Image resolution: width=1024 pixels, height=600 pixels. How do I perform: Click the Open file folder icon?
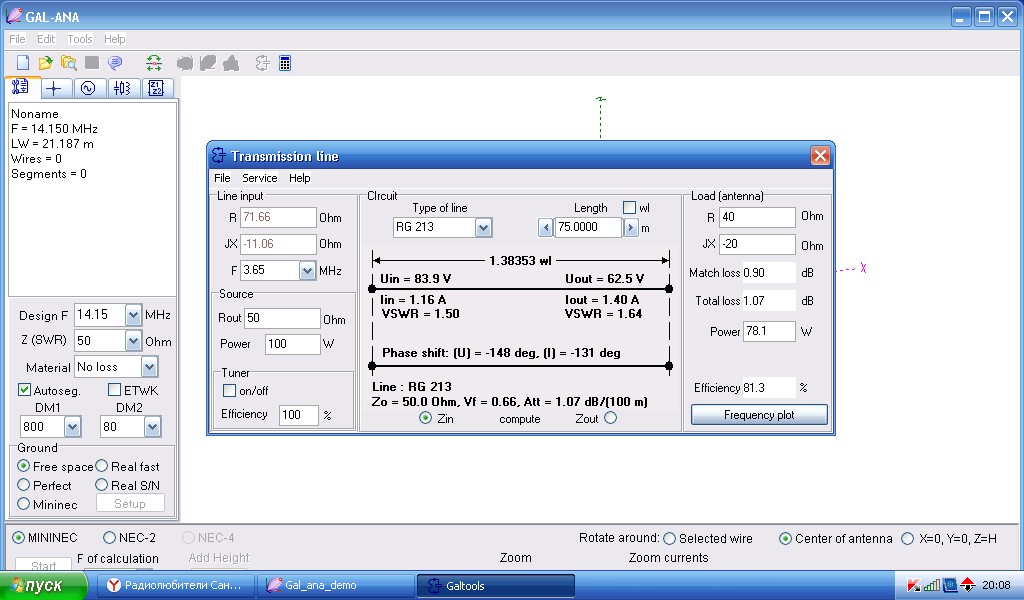pyautogui.click(x=45, y=63)
